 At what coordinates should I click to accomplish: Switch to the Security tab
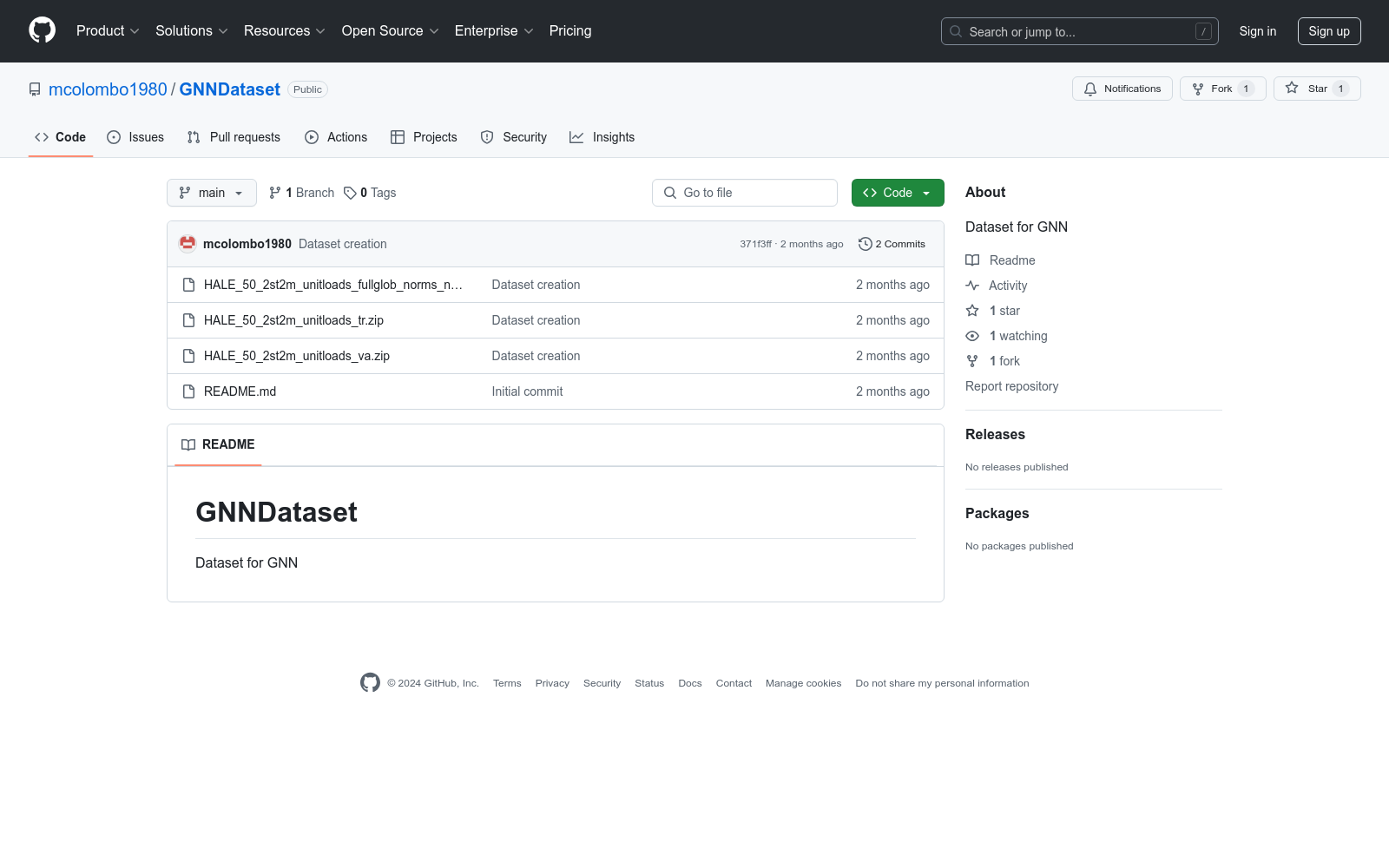[514, 137]
